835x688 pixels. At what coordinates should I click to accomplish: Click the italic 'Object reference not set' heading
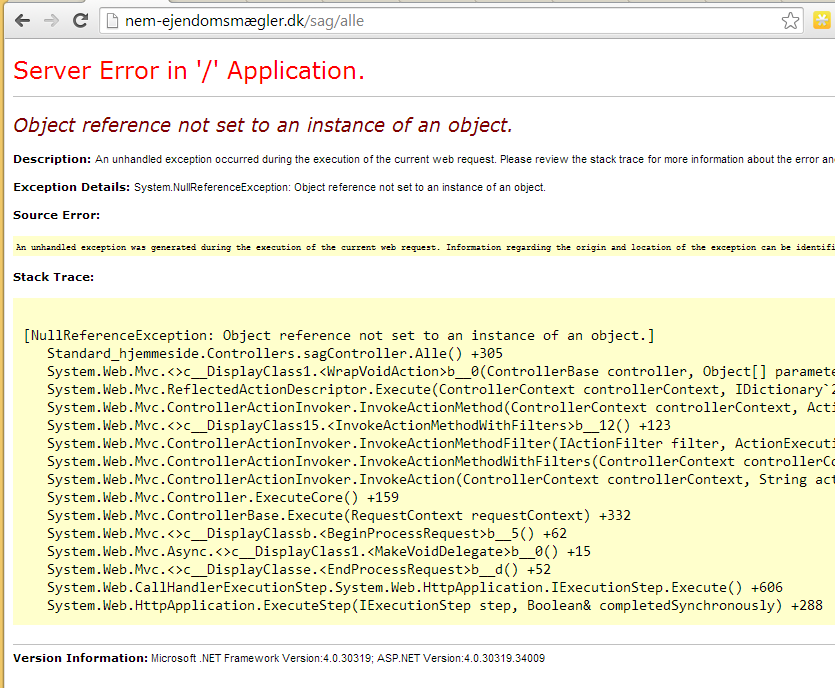pos(262,125)
